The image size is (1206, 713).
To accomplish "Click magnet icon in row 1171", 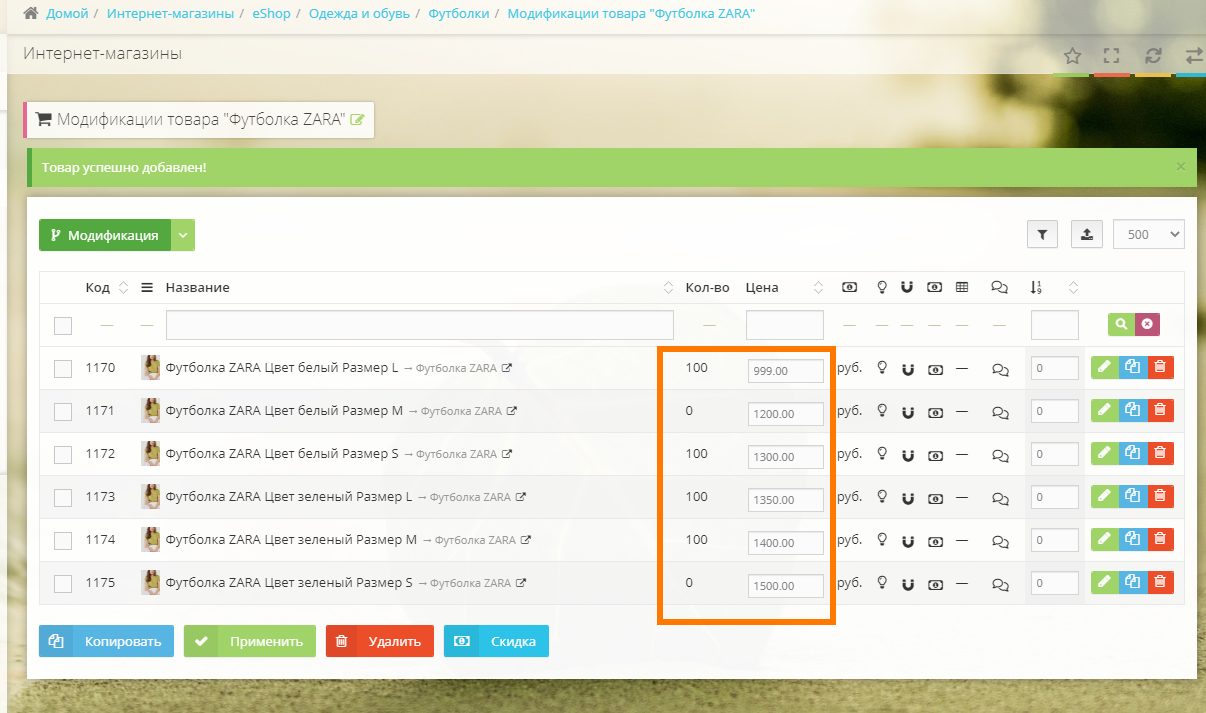I will (x=907, y=412).
